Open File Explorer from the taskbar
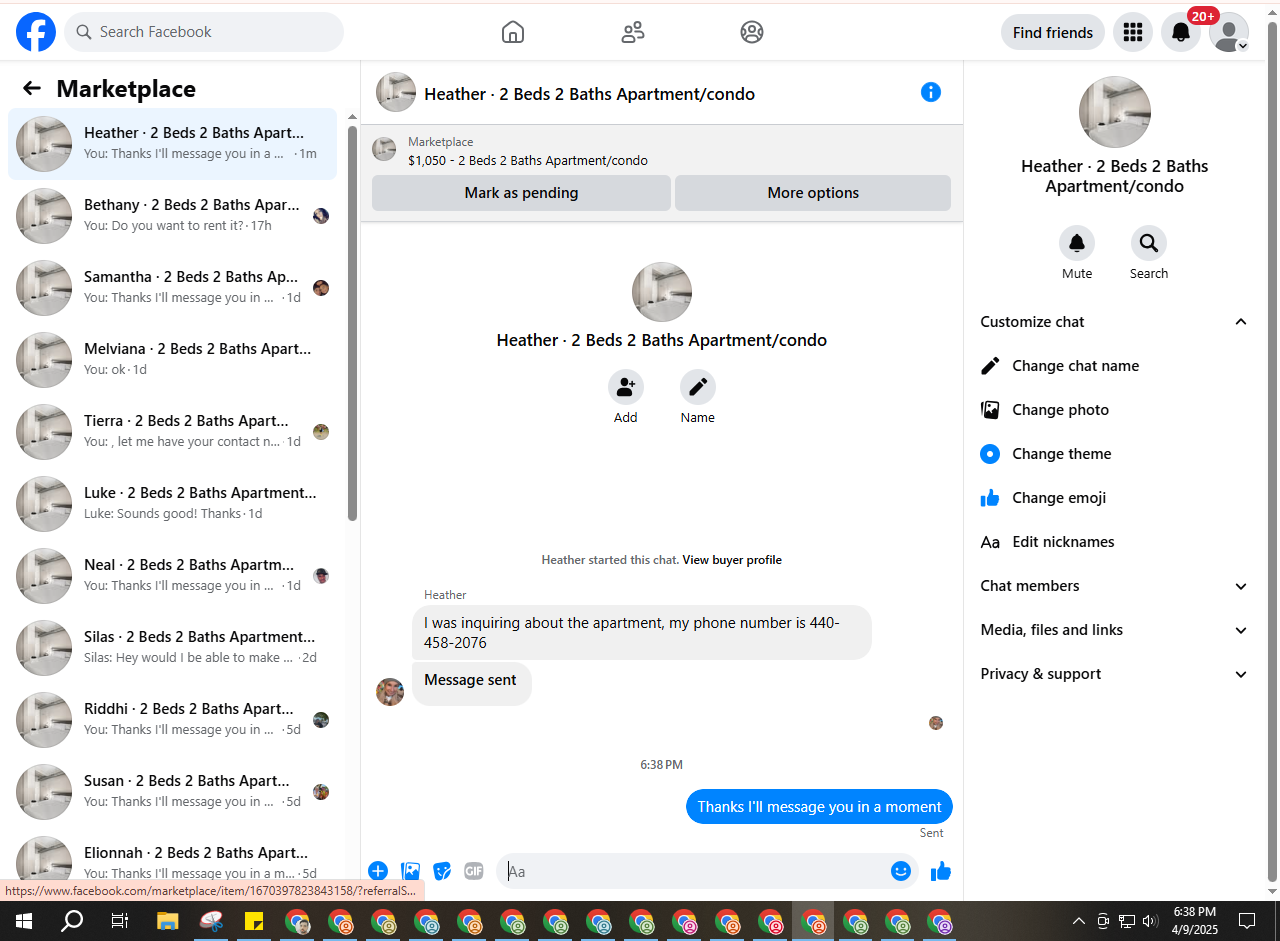Image resolution: width=1280 pixels, height=941 pixels. click(167, 921)
